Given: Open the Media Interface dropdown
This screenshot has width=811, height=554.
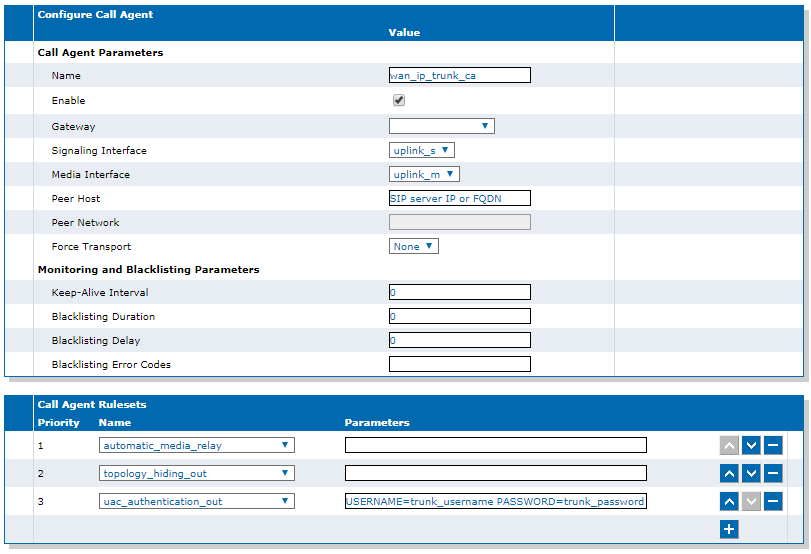Looking at the screenshot, I should click(x=424, y=174).
